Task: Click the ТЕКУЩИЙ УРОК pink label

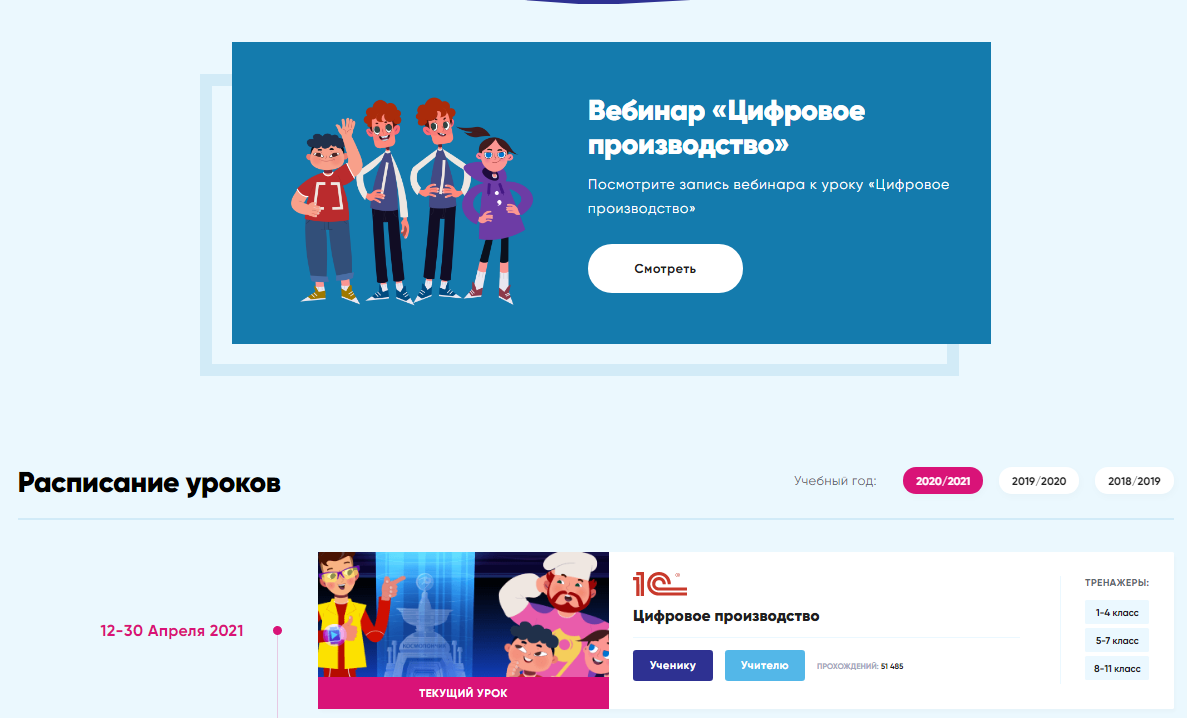Action: 463,693
